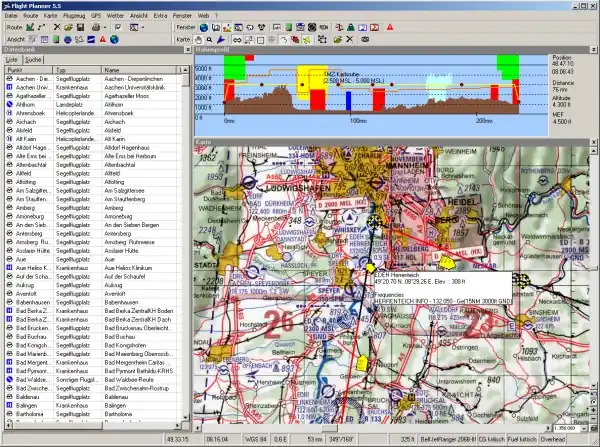Select the Bad Waldsee Reute row
The height and width of the screenshot is (447, 600).
coord(93,380)
